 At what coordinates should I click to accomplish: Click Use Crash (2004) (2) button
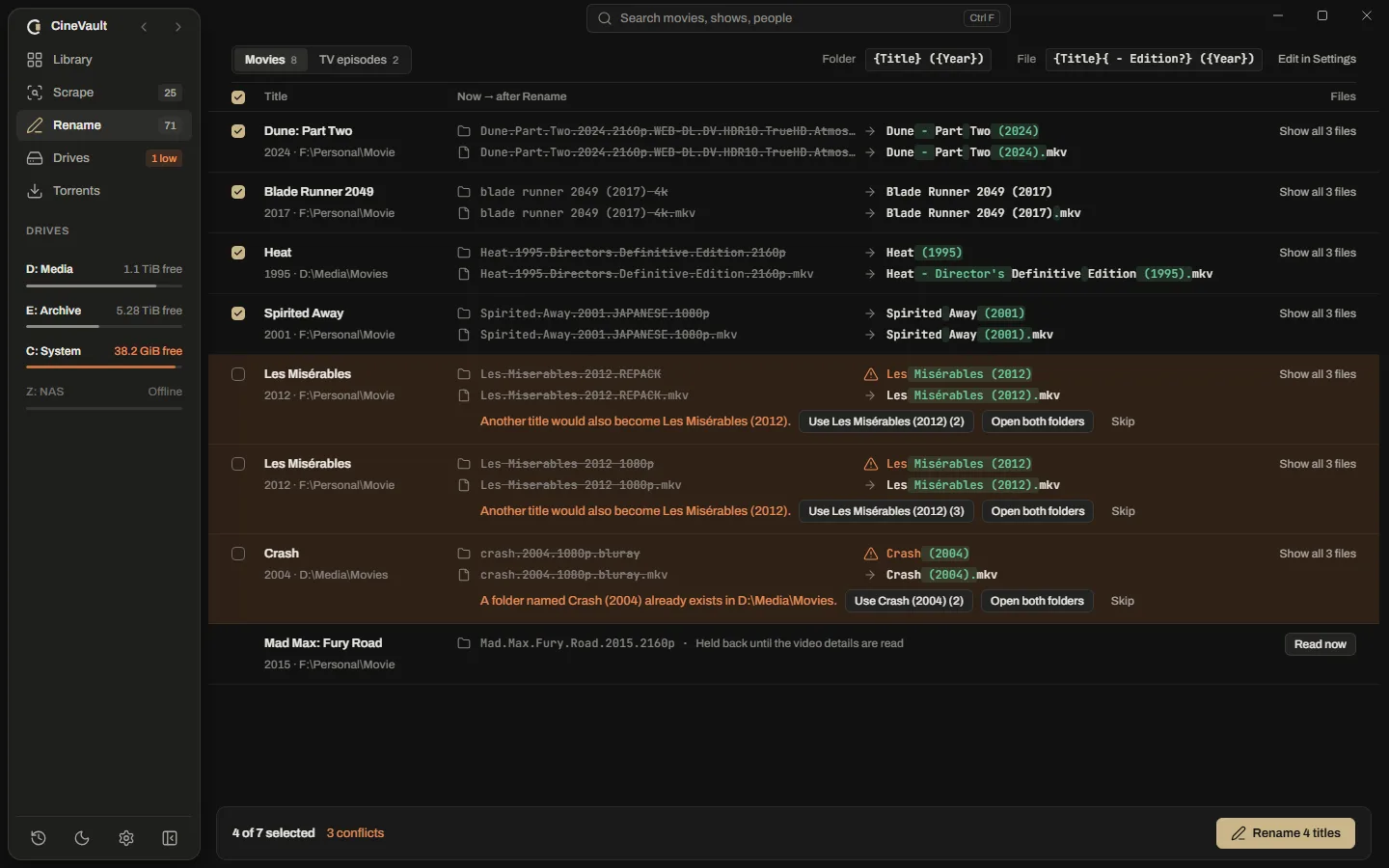909,601
